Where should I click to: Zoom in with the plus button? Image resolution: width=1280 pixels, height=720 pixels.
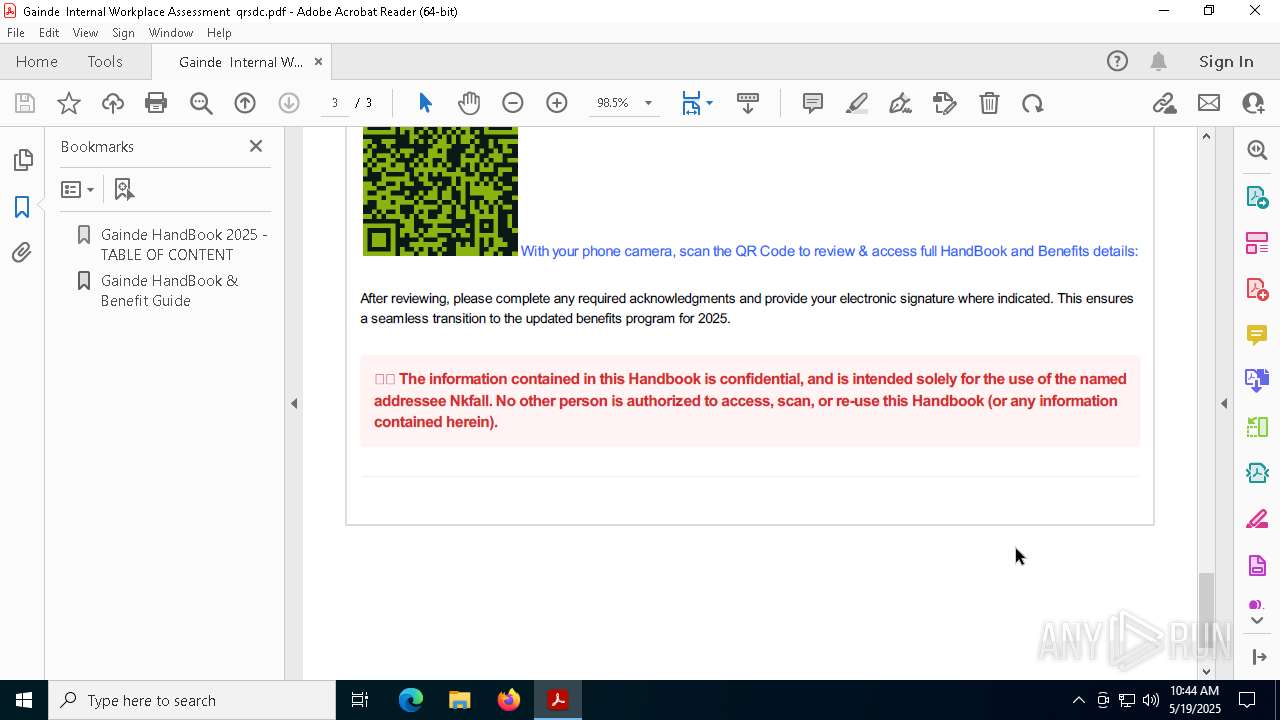557,103
